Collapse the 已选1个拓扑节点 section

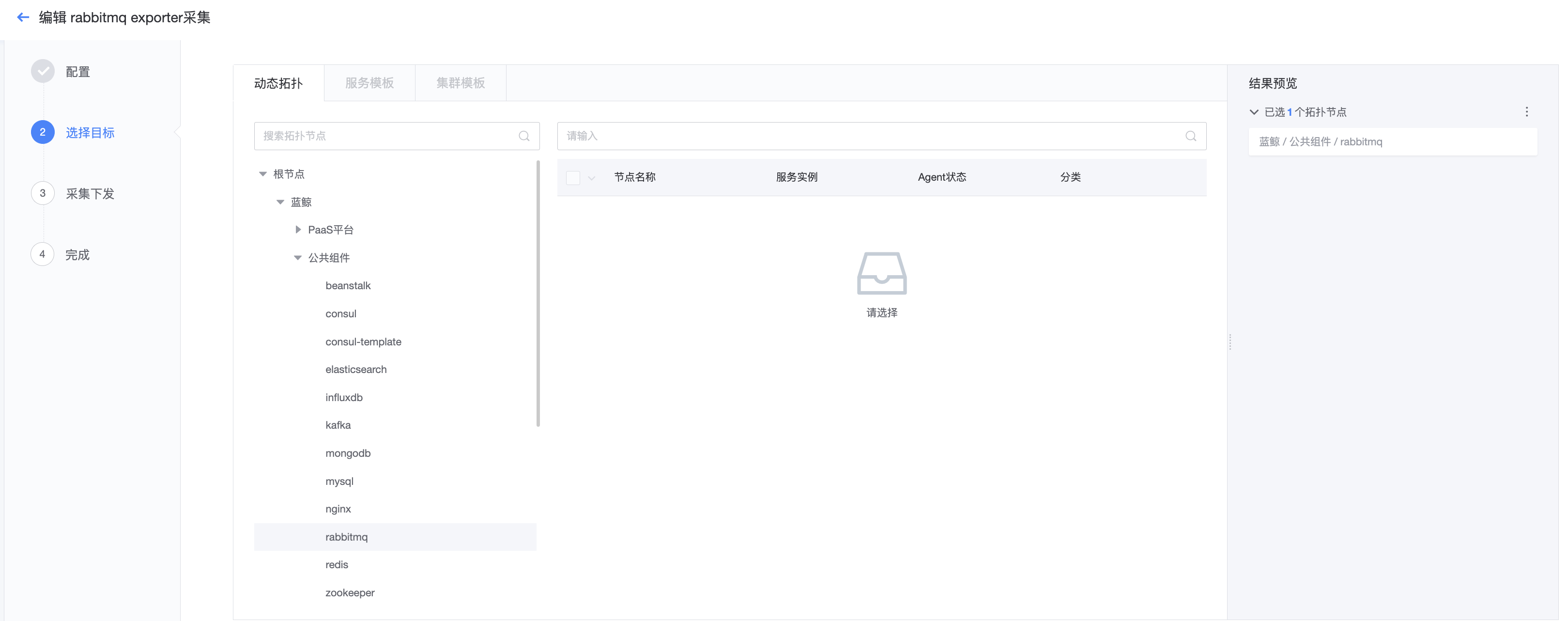click(1253, 112)
